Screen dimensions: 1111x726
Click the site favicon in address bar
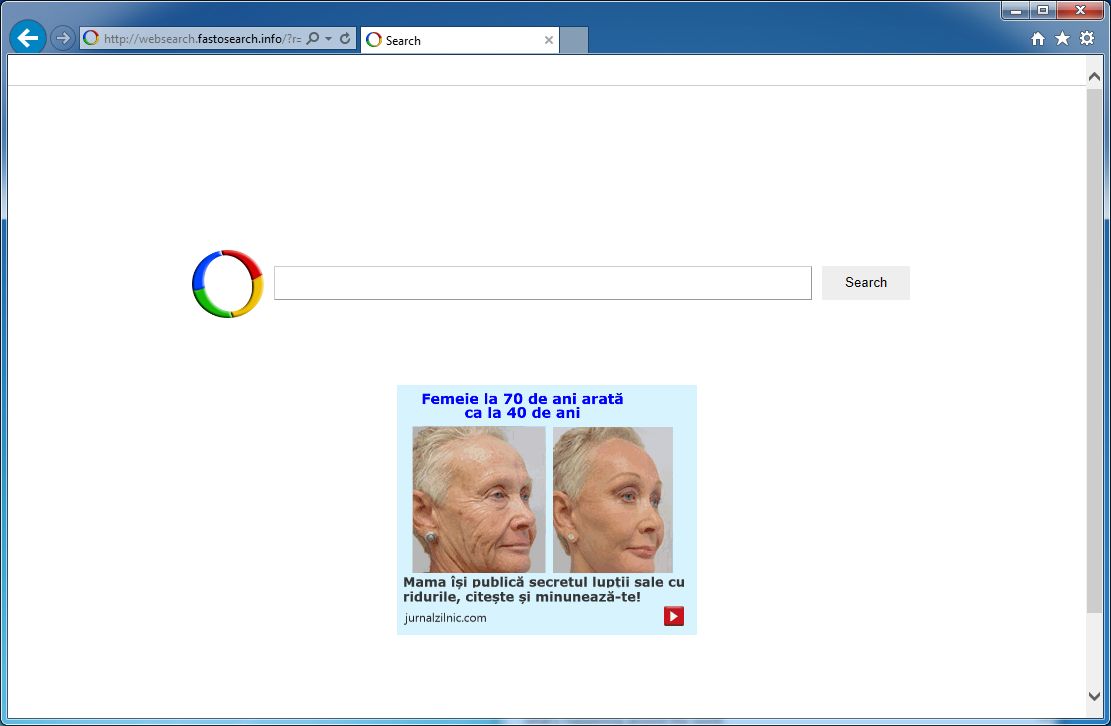click(x=91, y=38)
